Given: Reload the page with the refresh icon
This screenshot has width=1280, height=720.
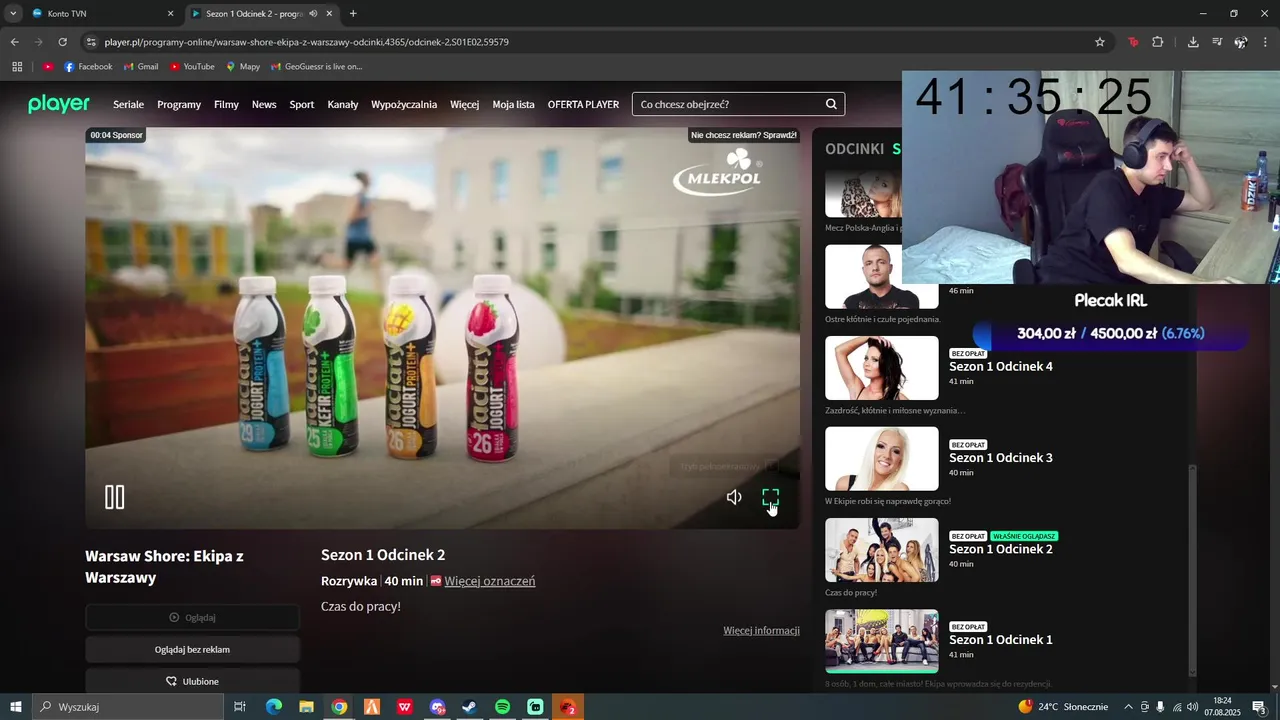Looking at the screenshot, I should (x=62, y=42).
